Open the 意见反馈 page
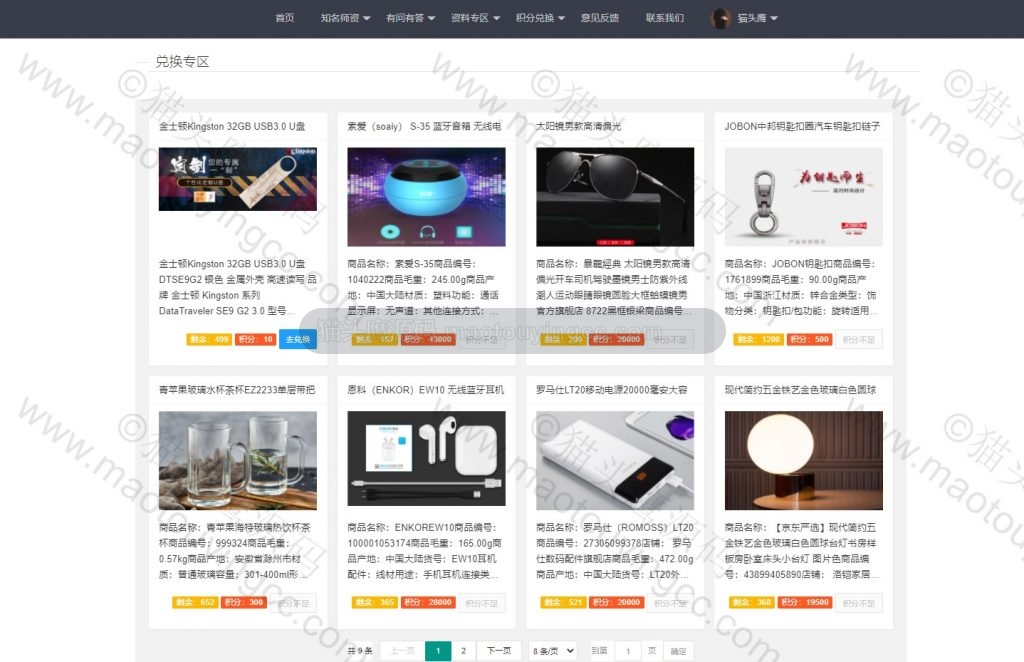Viewport: 1024px width, 662px height. [600, 18]
